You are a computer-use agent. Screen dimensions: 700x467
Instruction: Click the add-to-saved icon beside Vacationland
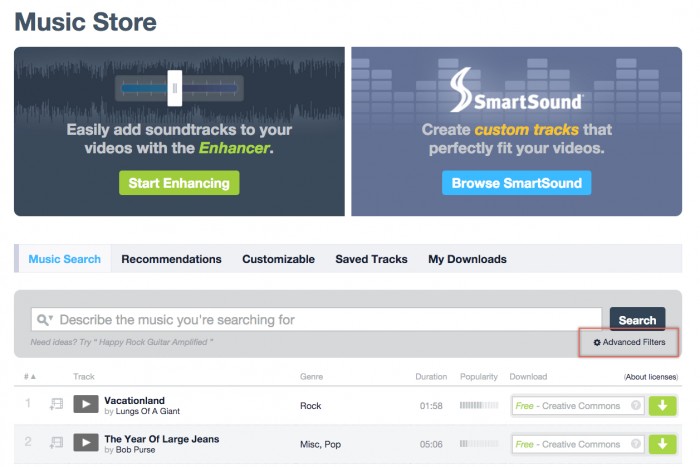(56, 405)
